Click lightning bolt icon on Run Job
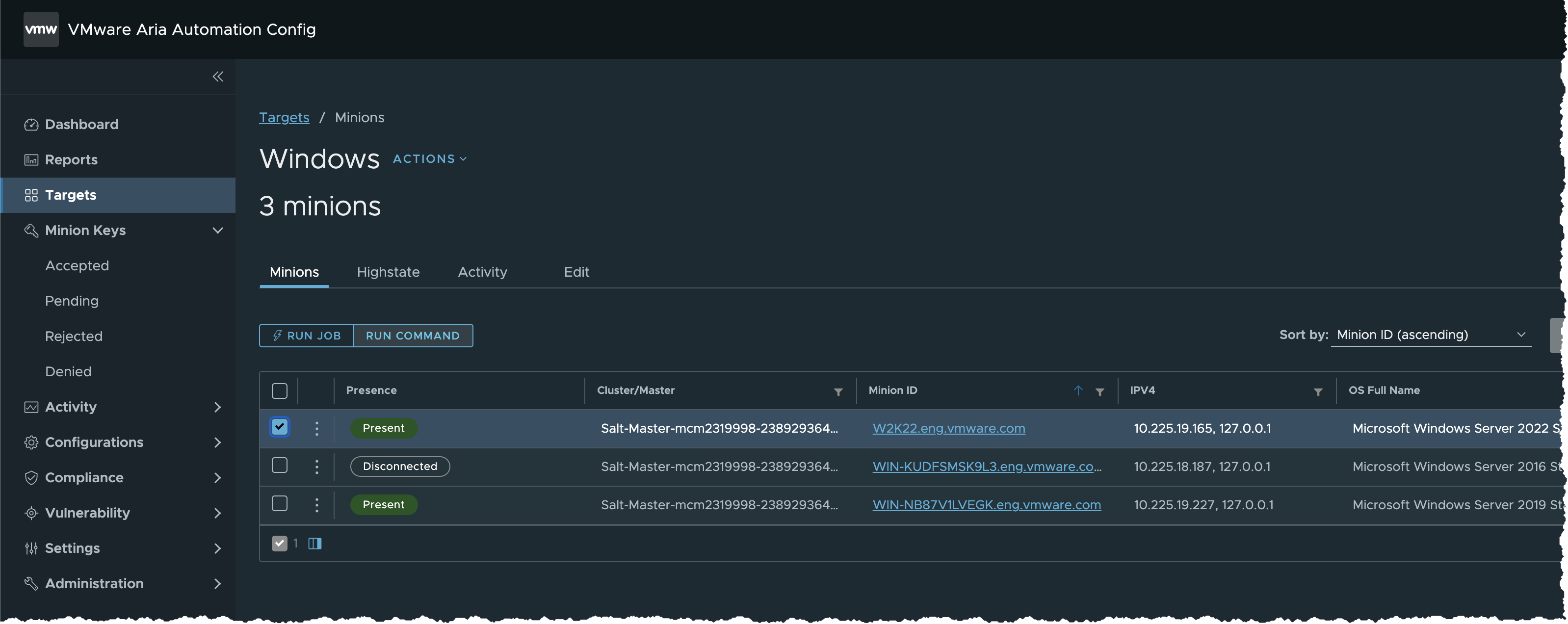This screenshot has height=624, width=1568. coord(277,336)
